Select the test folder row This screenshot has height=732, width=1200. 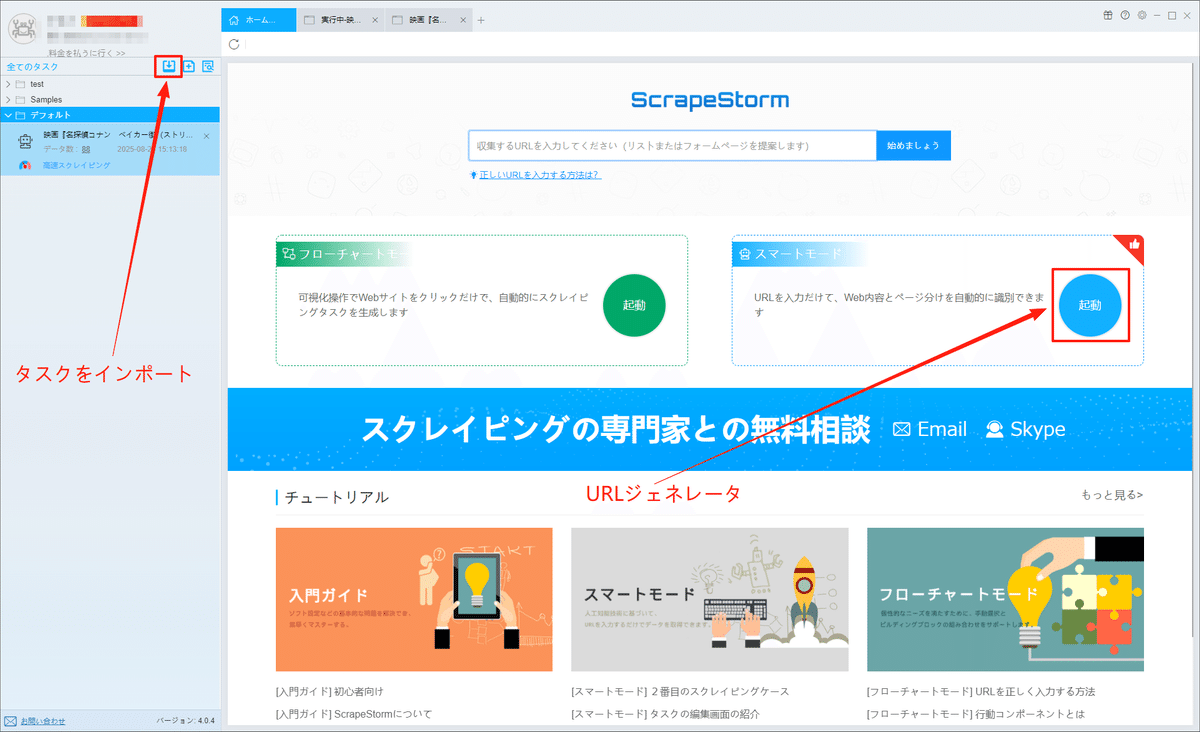coord(110,84)
